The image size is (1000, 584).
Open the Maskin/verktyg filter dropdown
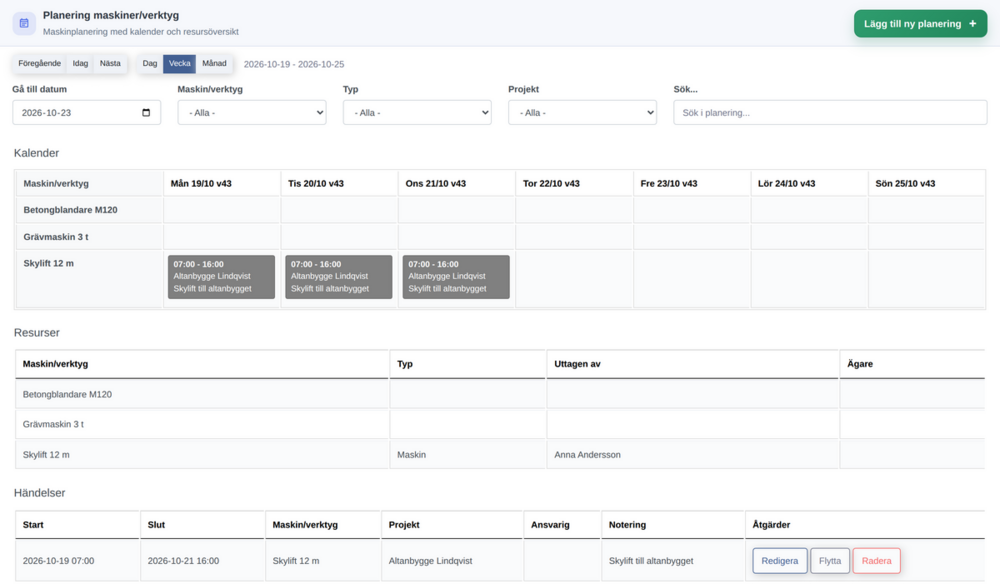[x=252, y=113]
